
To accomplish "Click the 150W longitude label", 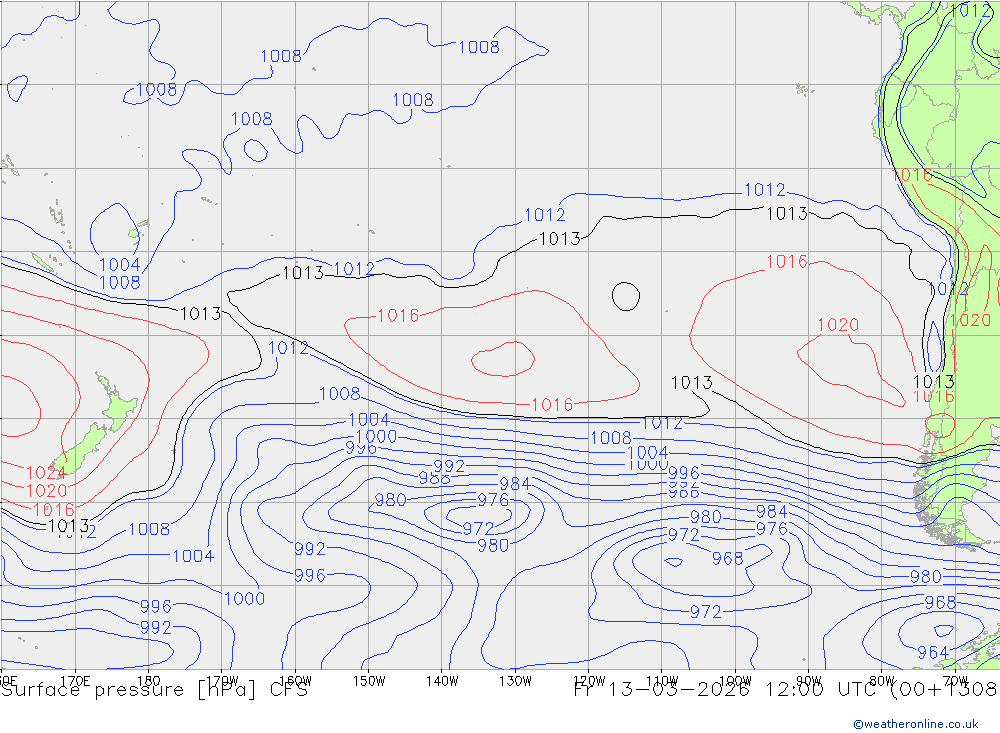I will [x=368, y=680].
